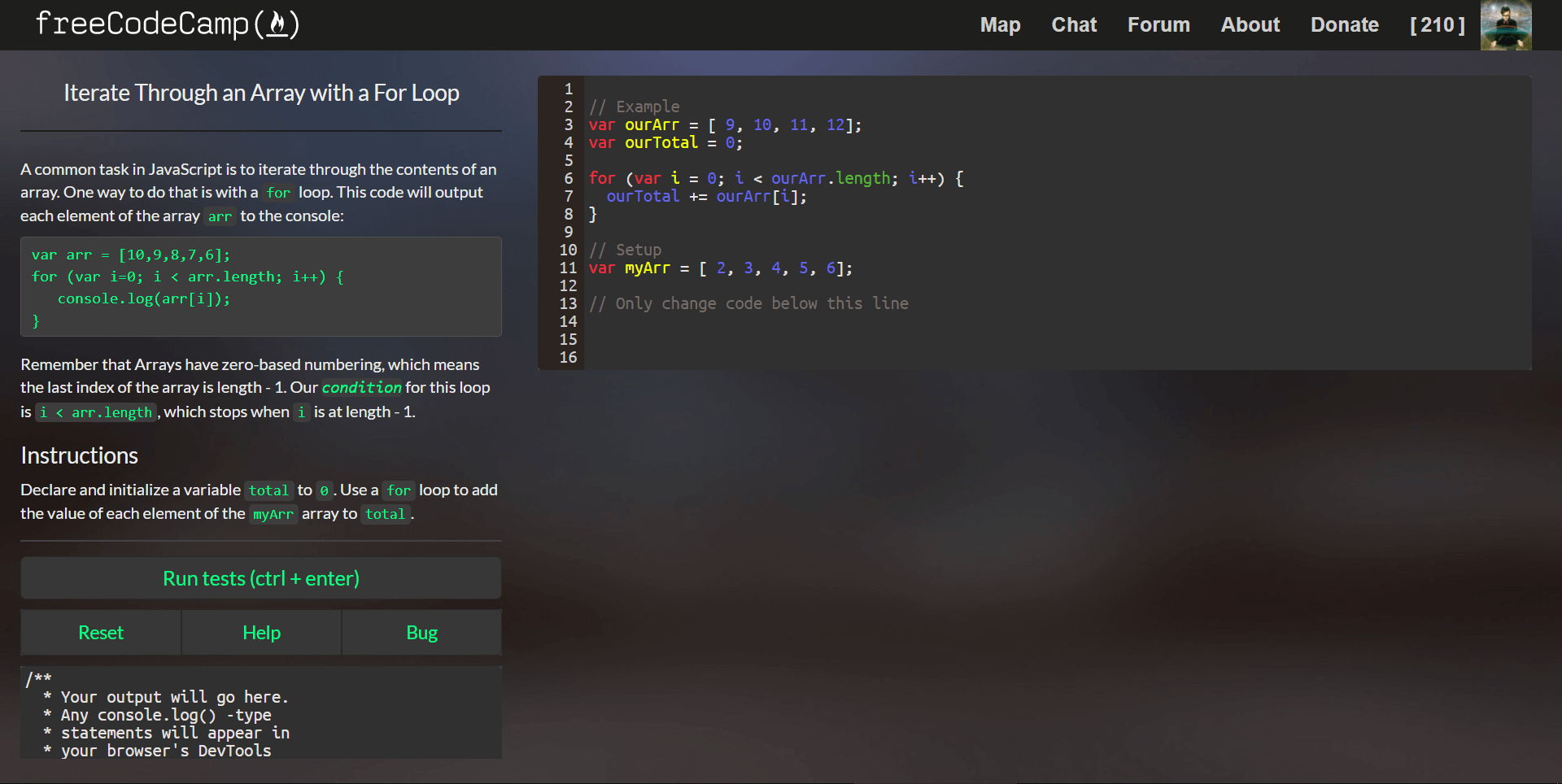Report a Bug for this challenge
This screenshot has height=784, width=1562.
[x=421, y=632]
